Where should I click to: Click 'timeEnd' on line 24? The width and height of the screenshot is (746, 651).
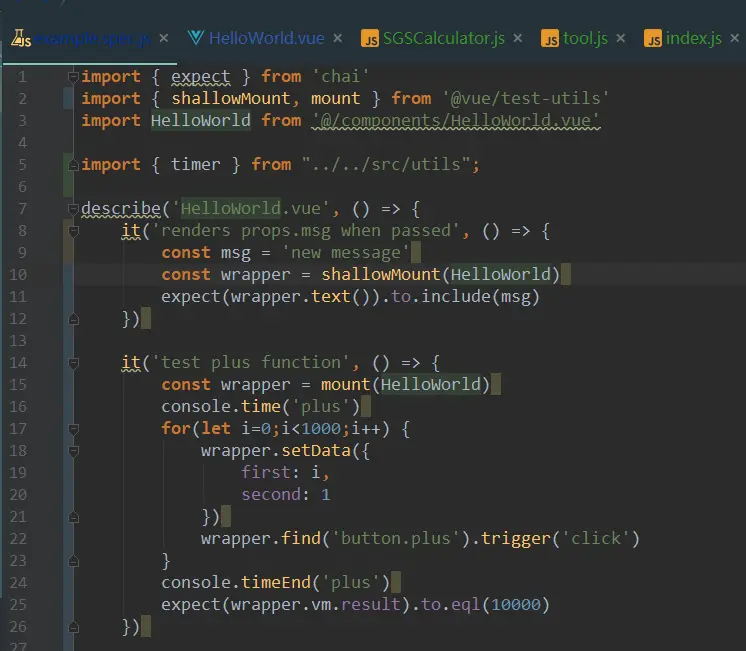[x=276, y=583]
